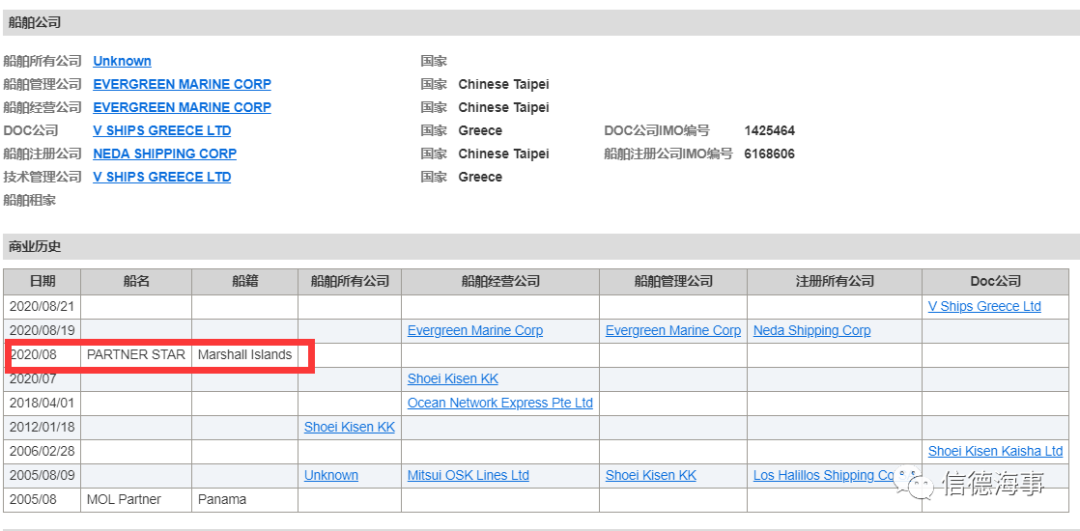Click the 2005/08/09 date cell
Image resolution: width=1080 pixels, height=531 pixels.
42,475
